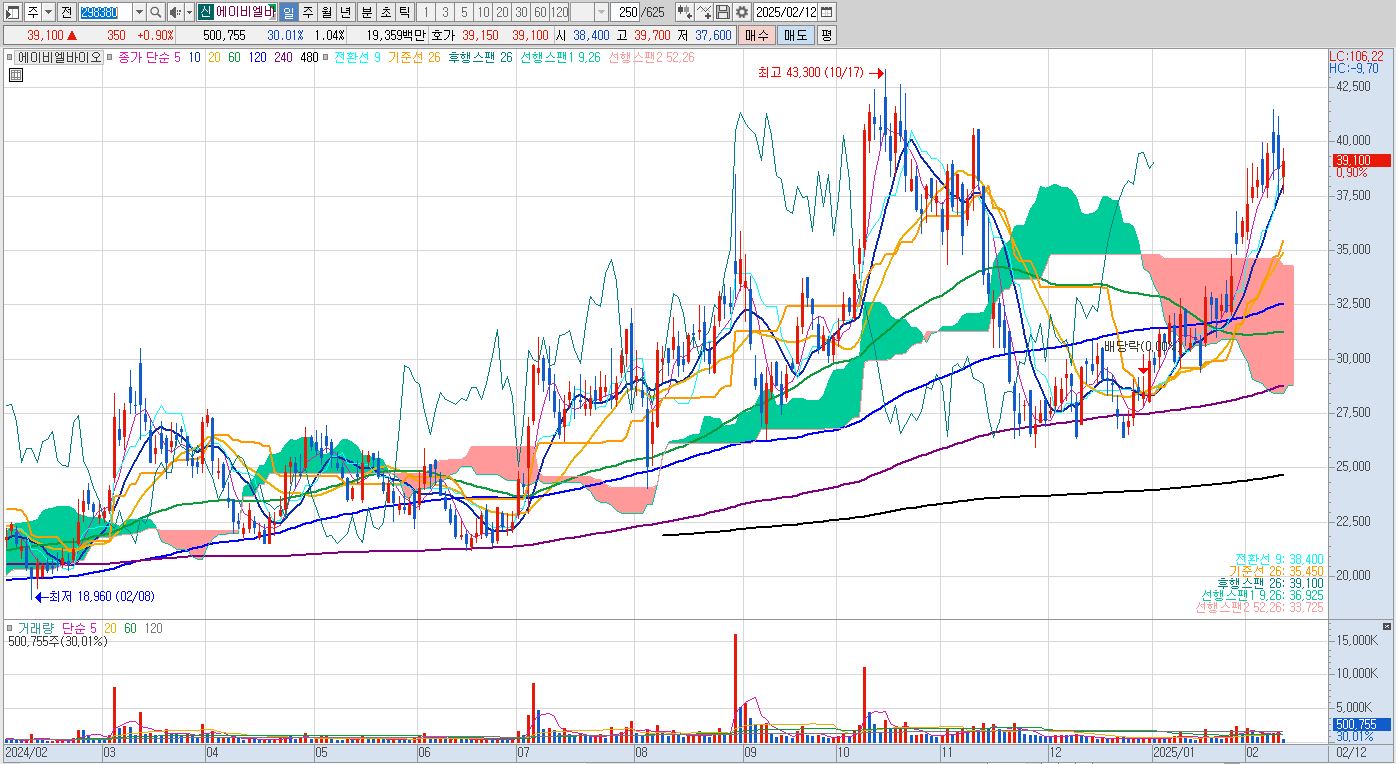
Task: Click the data grid icon under the stock name
Action: pyautogui.click(x=16, y=74)
